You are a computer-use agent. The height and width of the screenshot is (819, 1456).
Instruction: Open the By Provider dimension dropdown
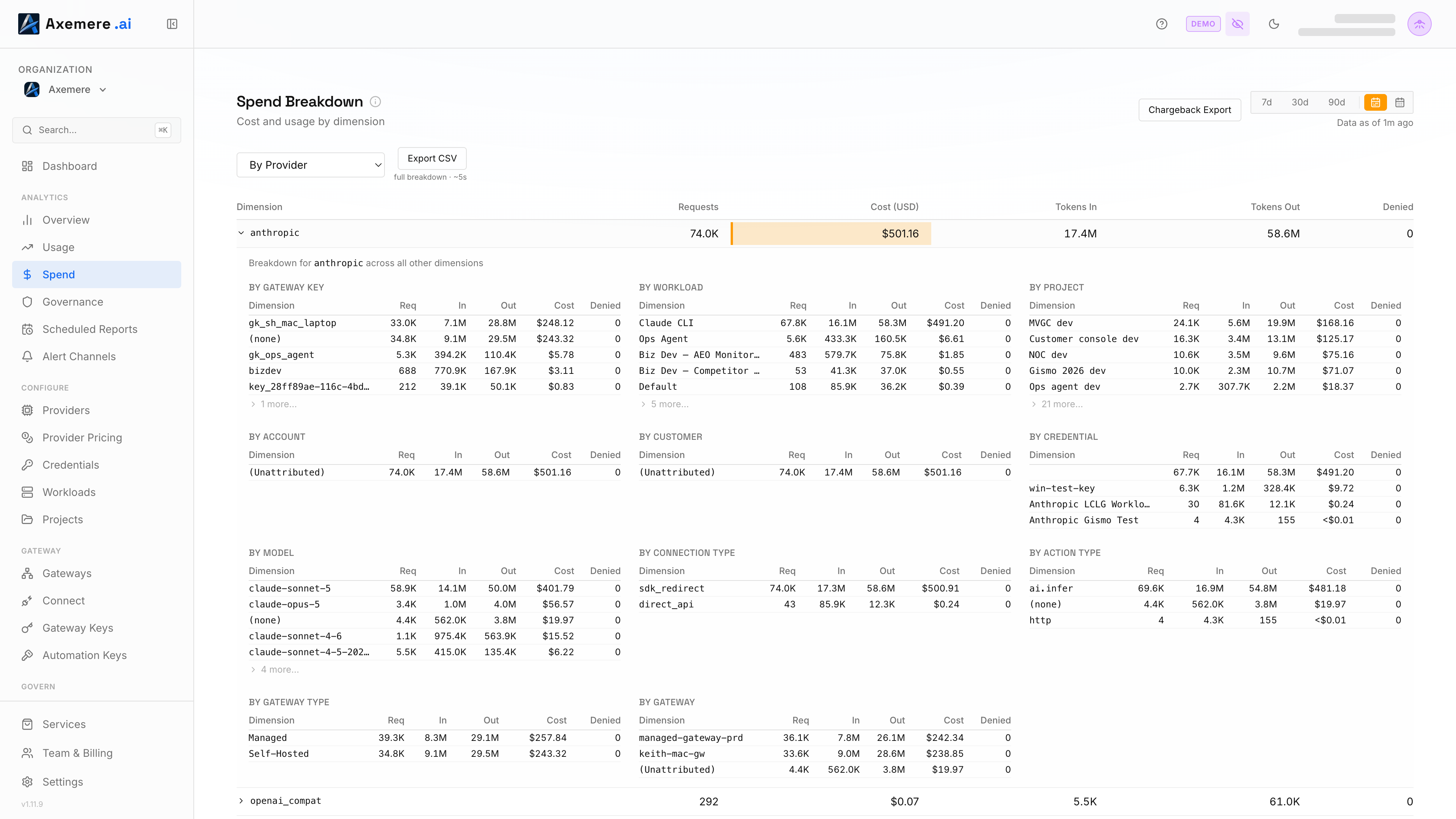(x=310, y=165)
